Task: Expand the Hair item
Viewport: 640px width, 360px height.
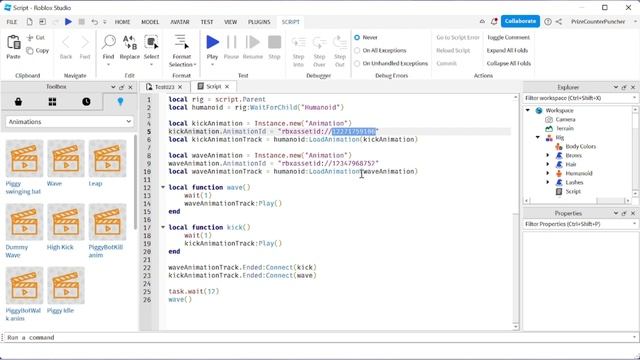Action: 548,164
